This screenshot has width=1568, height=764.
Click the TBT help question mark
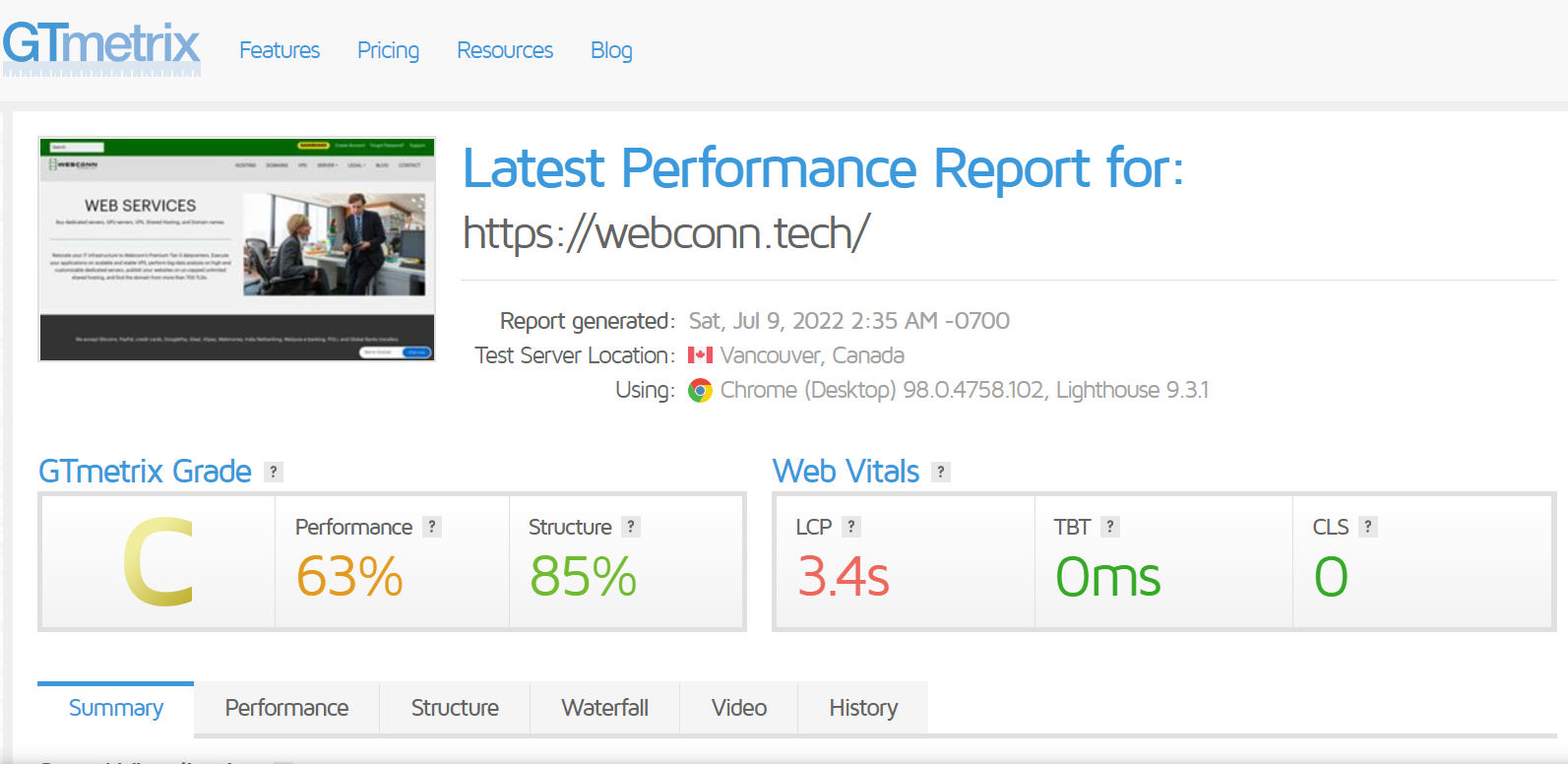(x=1109, y=527)
